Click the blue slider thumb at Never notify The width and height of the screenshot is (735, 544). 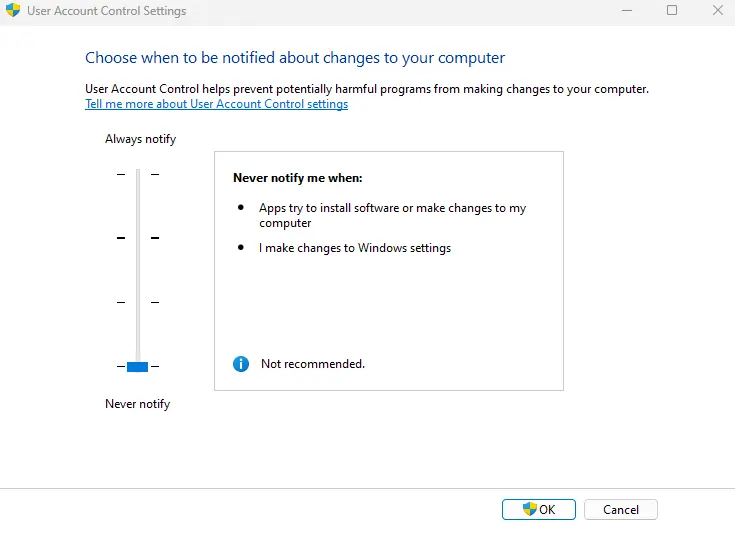(x=137, y=366)
